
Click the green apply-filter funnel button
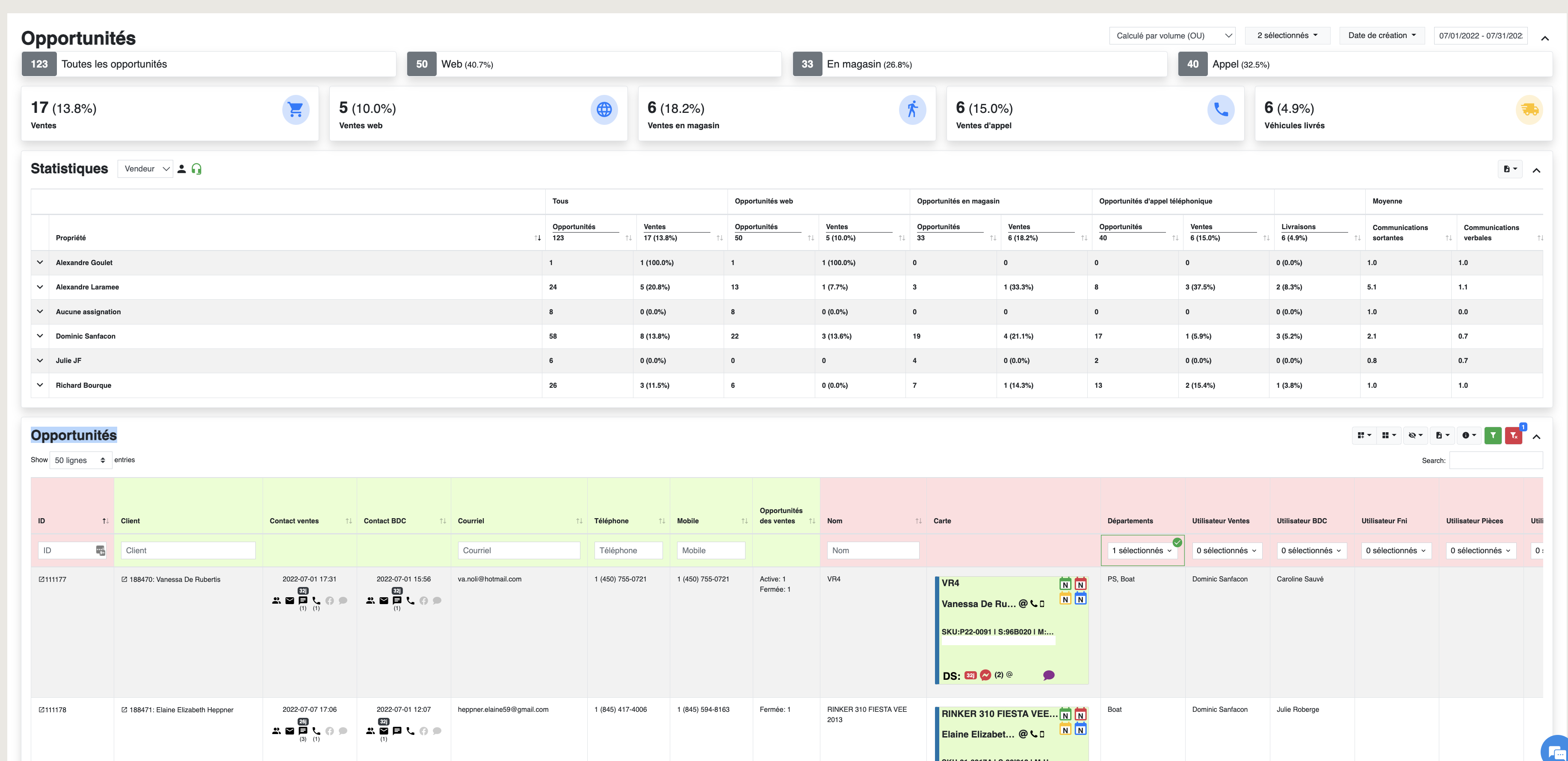pyautogui.click(x=1493, y=436)
